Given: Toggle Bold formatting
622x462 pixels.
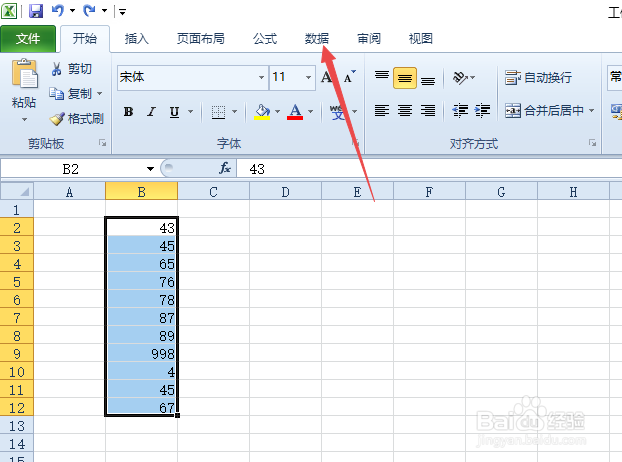Looking at the screenshot, I should click(129, 112).
